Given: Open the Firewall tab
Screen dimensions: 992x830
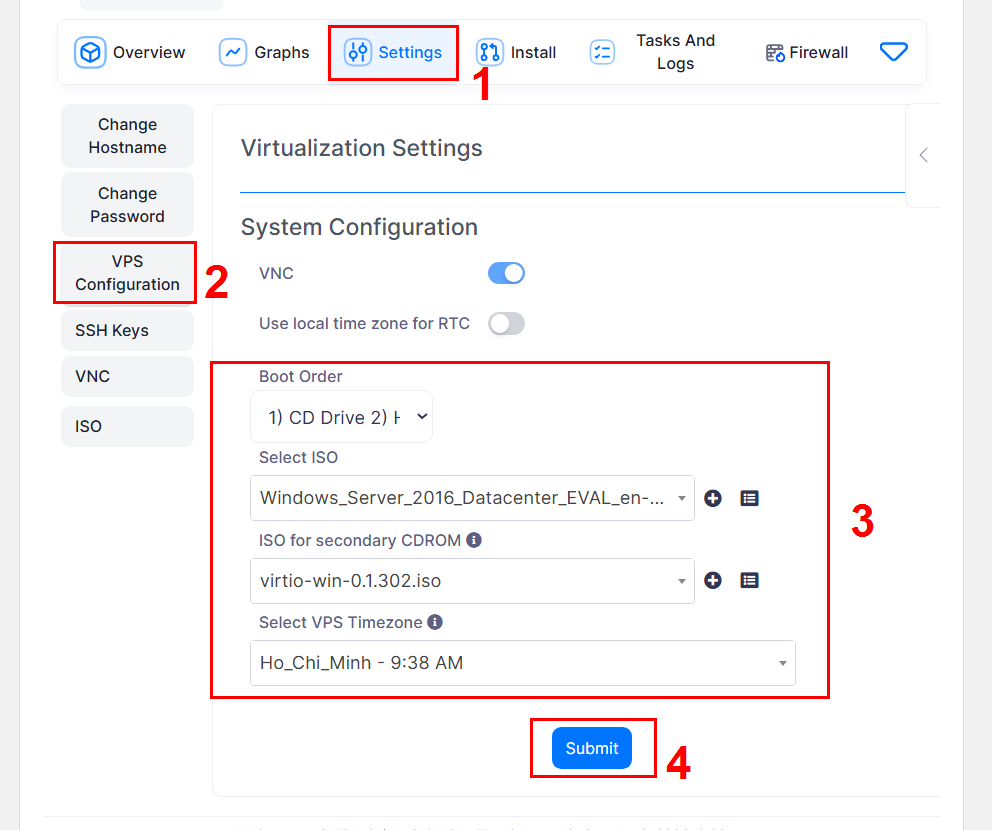Looking at the screenshot, I should pos(807,53).
